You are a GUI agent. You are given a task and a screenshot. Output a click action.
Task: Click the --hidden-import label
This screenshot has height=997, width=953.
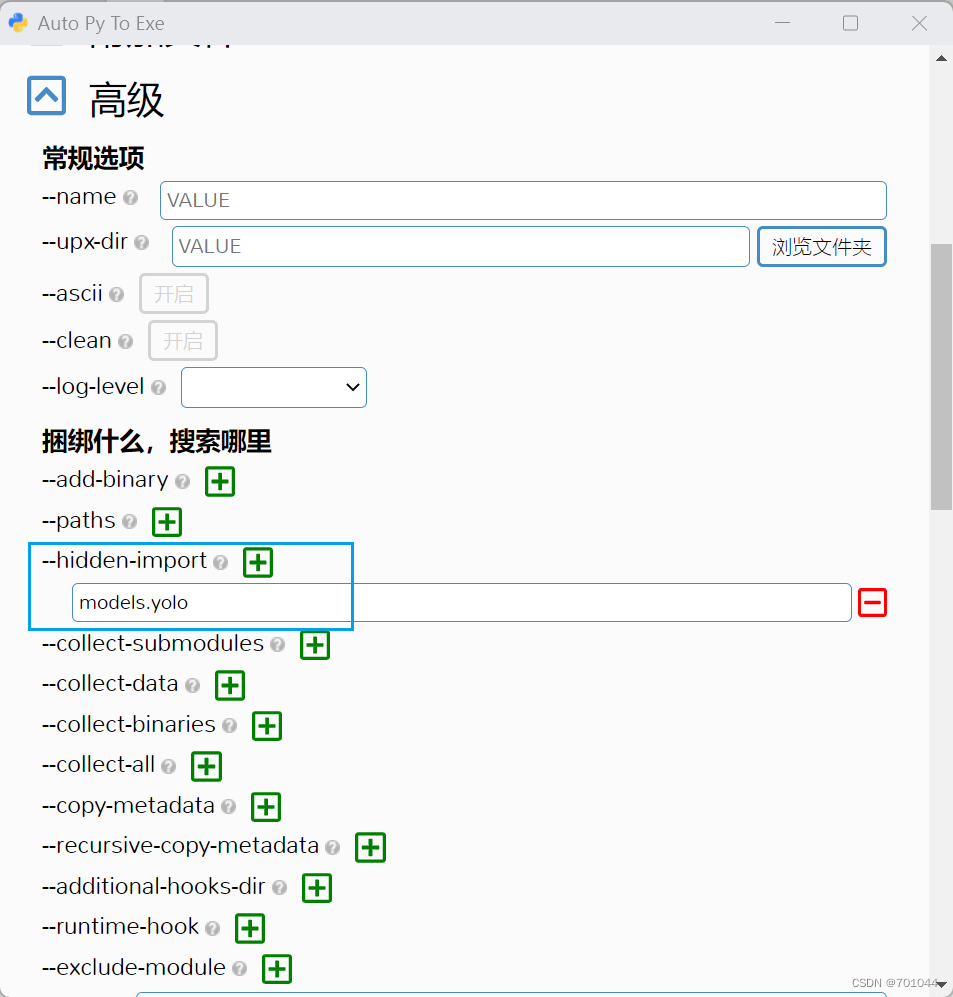click(x=125, y=560)
